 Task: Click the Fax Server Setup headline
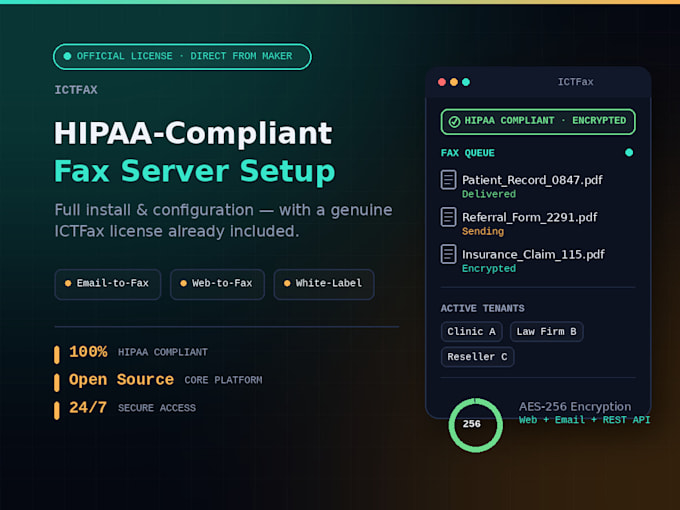click(x=195, y=171)
